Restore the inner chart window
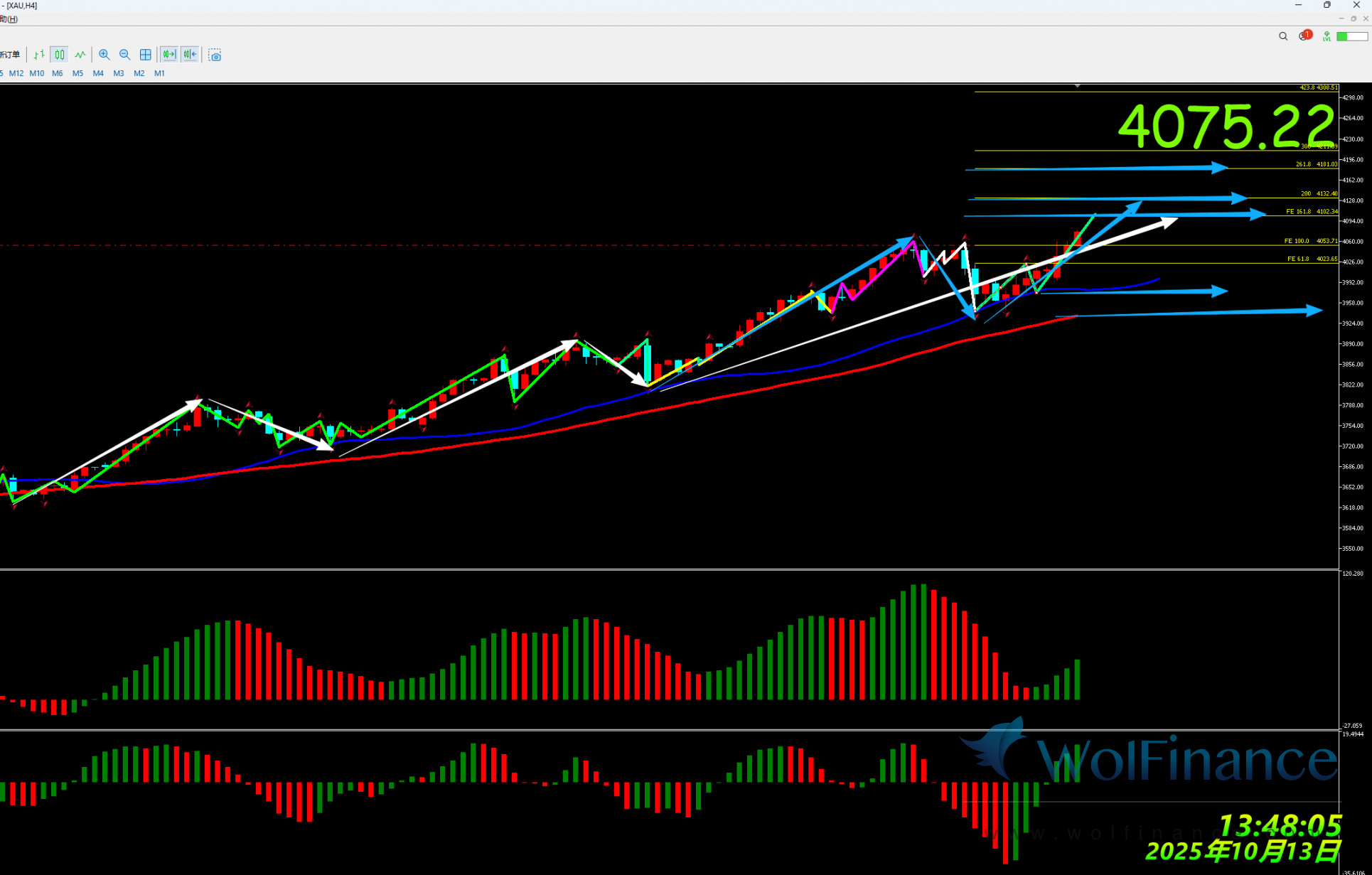1372x875 pixels. [1354, 19]
